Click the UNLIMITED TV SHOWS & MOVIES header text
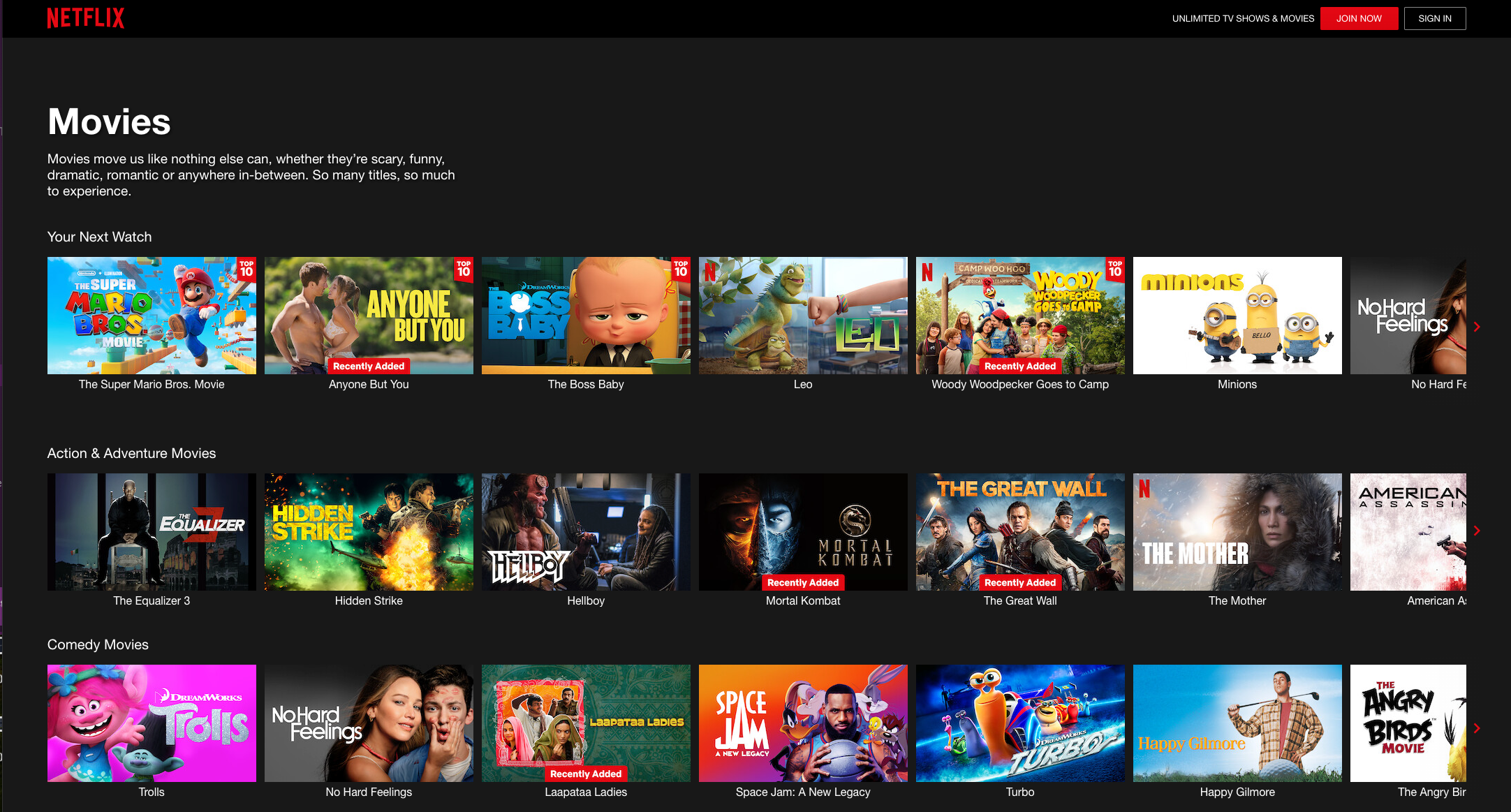 (1243, 18)
